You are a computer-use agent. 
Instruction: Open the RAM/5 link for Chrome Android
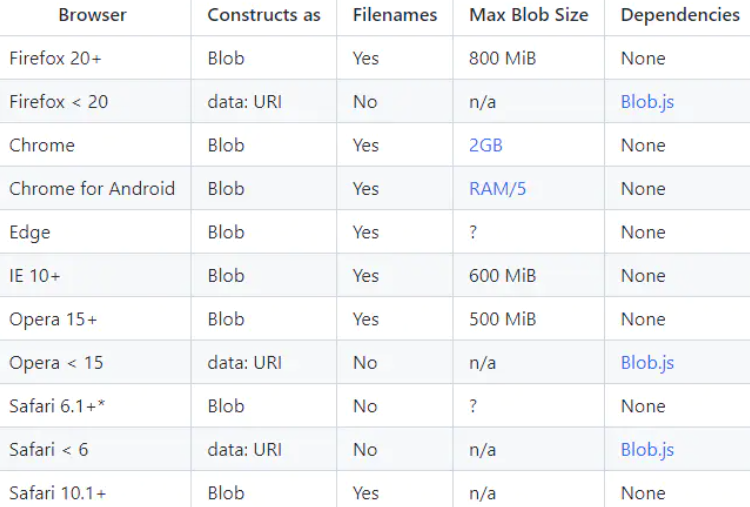[x=497, y=189]
